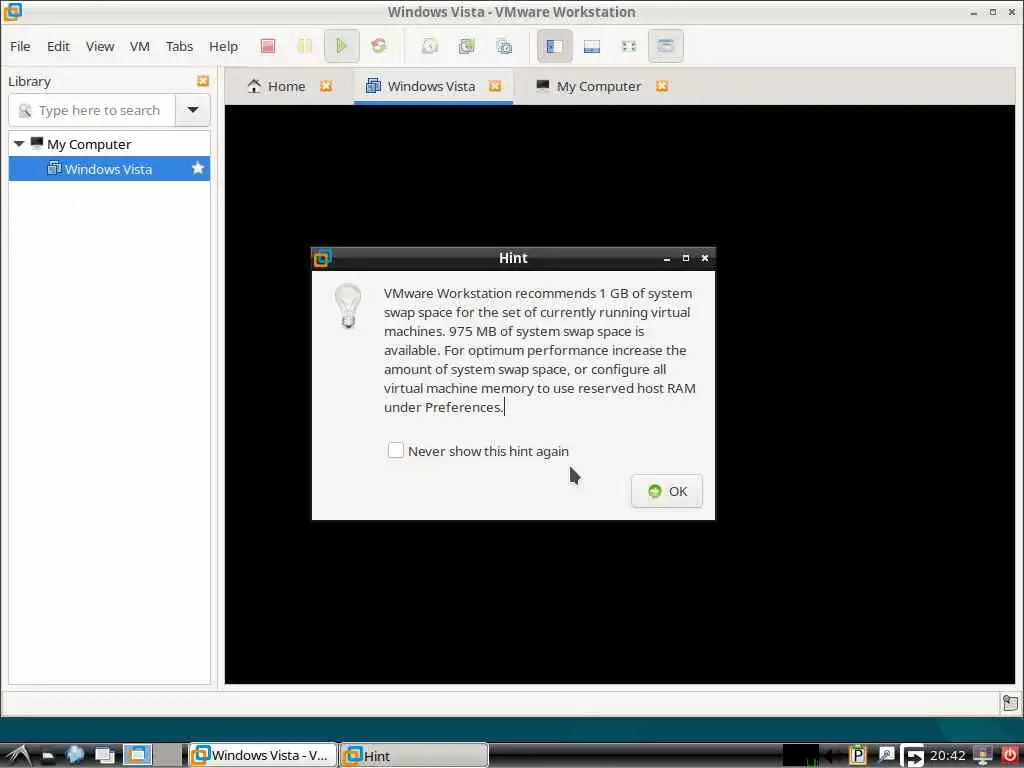
Task: Open the VM menu
Action: [140, 46]
